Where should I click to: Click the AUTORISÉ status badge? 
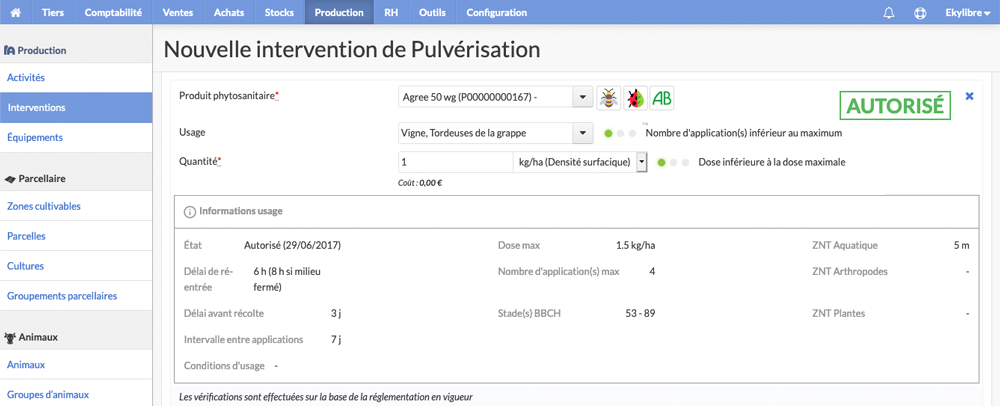(895, 106)
